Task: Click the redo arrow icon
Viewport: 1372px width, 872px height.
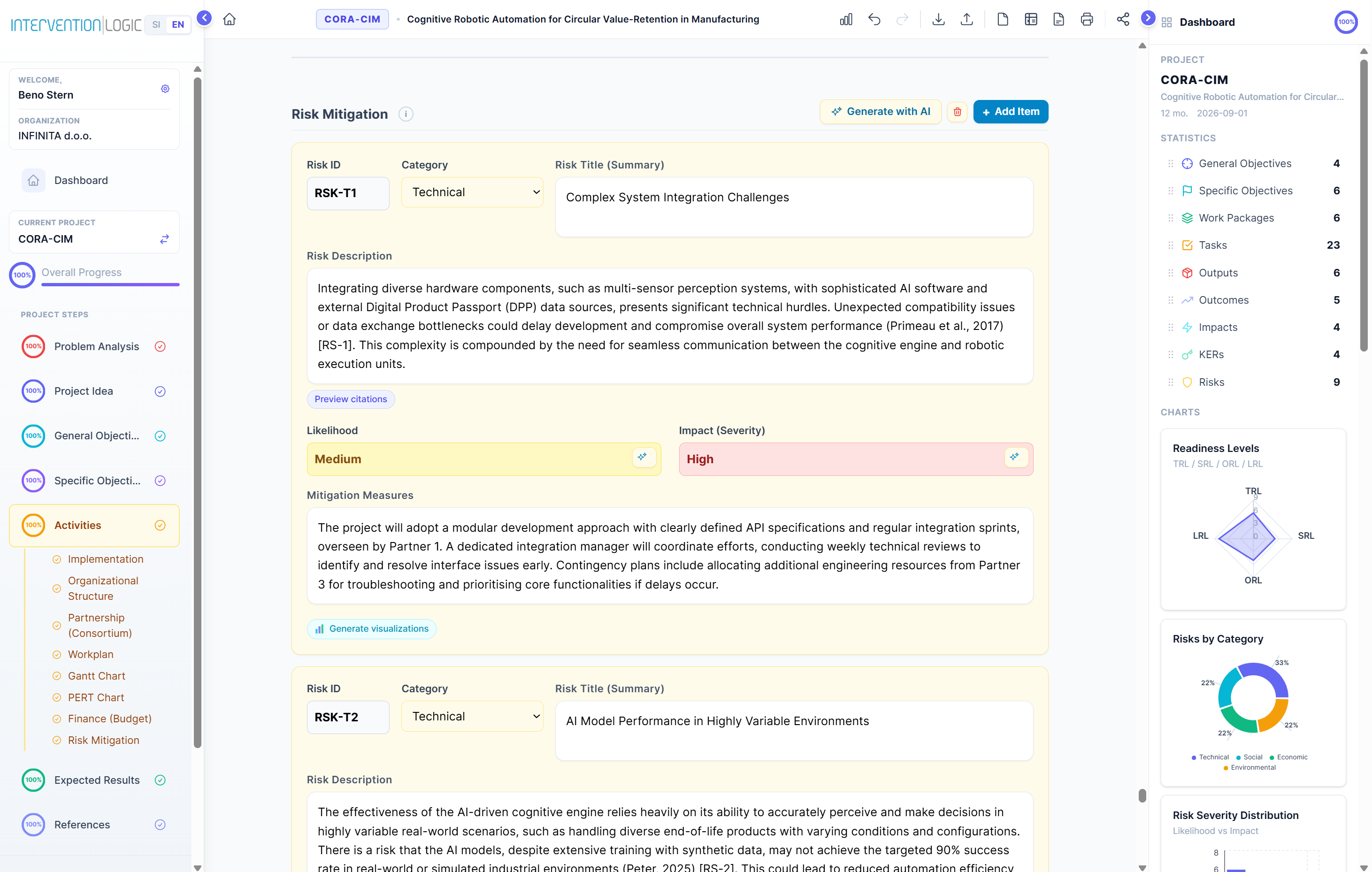Action: [x=903, y=19]
